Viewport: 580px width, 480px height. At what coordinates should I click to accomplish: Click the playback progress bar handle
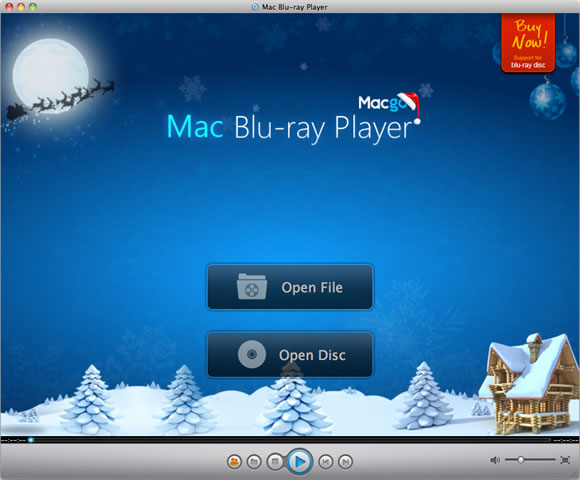coord(31,440)
